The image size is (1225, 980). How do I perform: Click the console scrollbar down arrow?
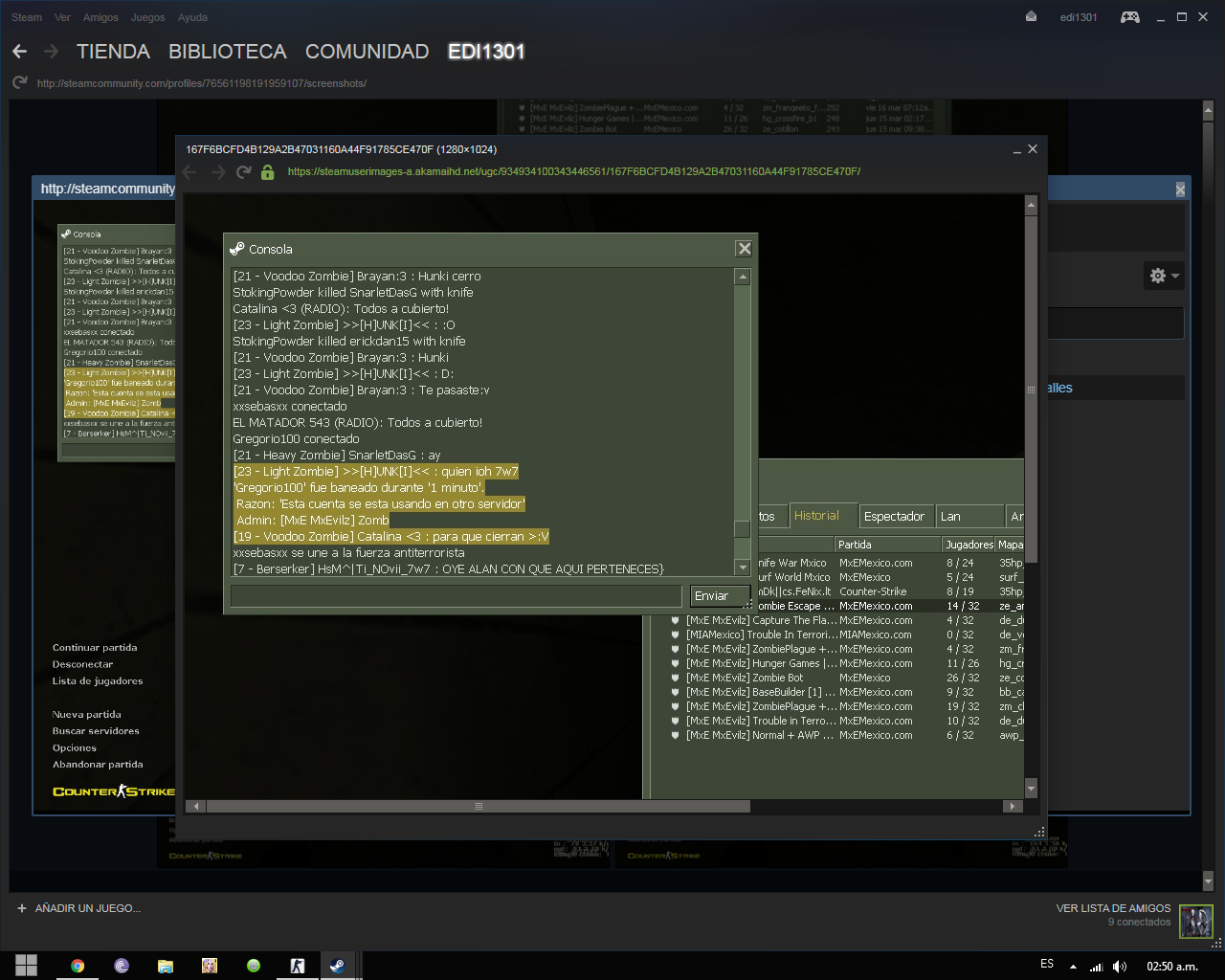[742, 568]
